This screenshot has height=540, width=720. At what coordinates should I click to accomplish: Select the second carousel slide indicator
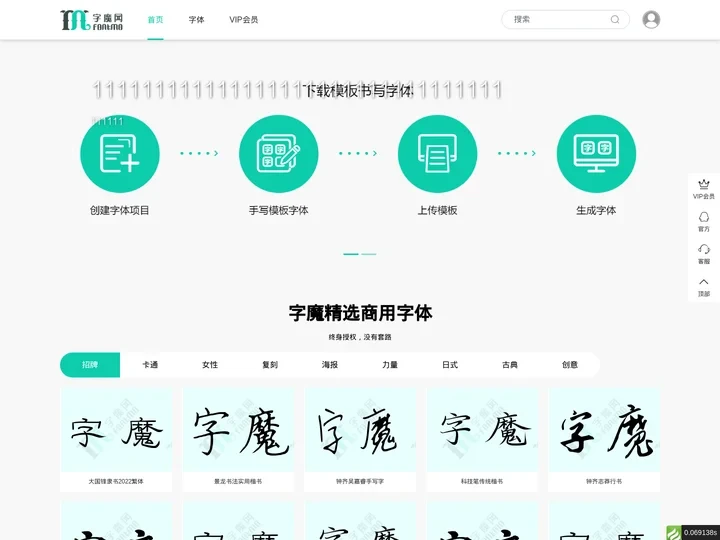[x=369, y=254]
